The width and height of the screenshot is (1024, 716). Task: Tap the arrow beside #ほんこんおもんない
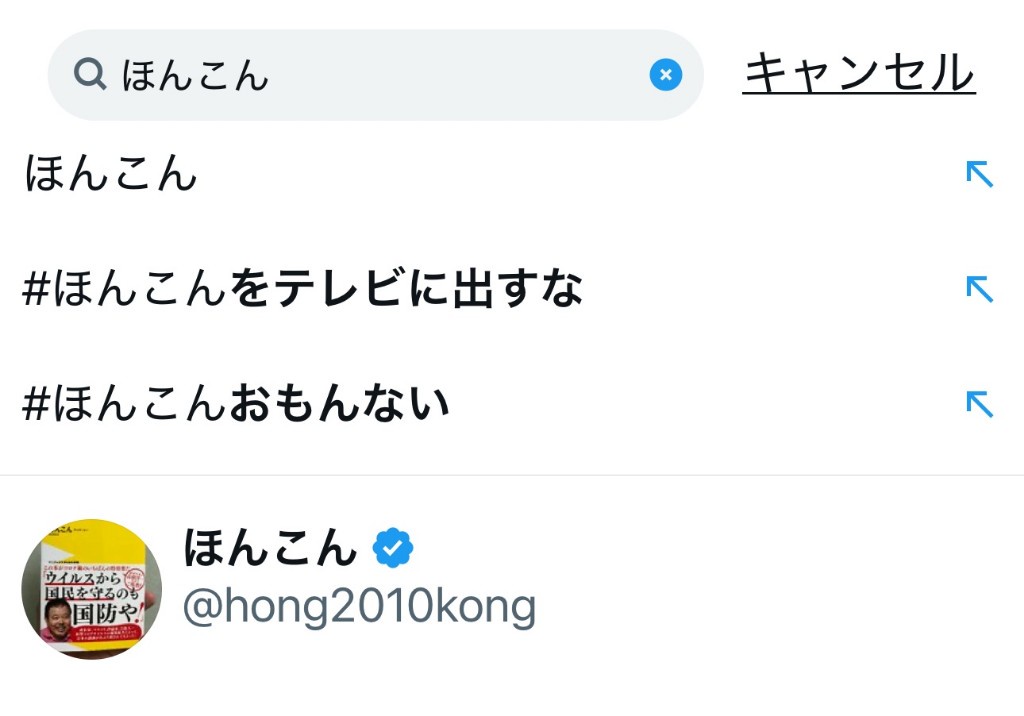click(979, 403)
